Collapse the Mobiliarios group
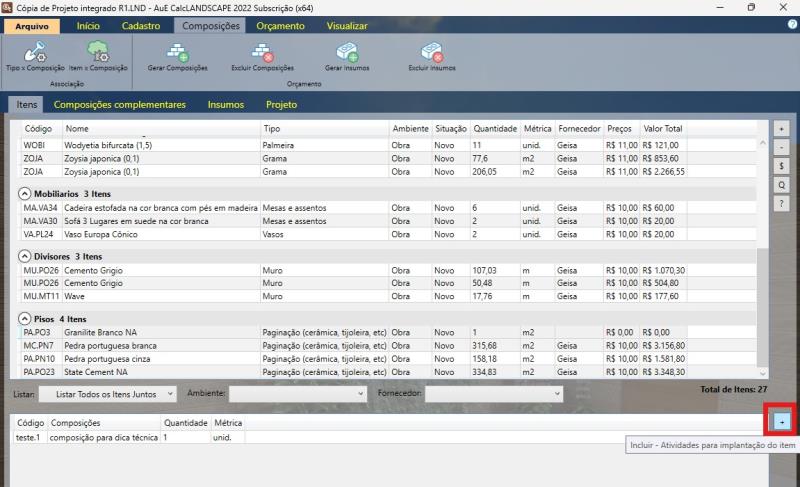This screenshot has width=800, height=487. [x=24, y=194]
